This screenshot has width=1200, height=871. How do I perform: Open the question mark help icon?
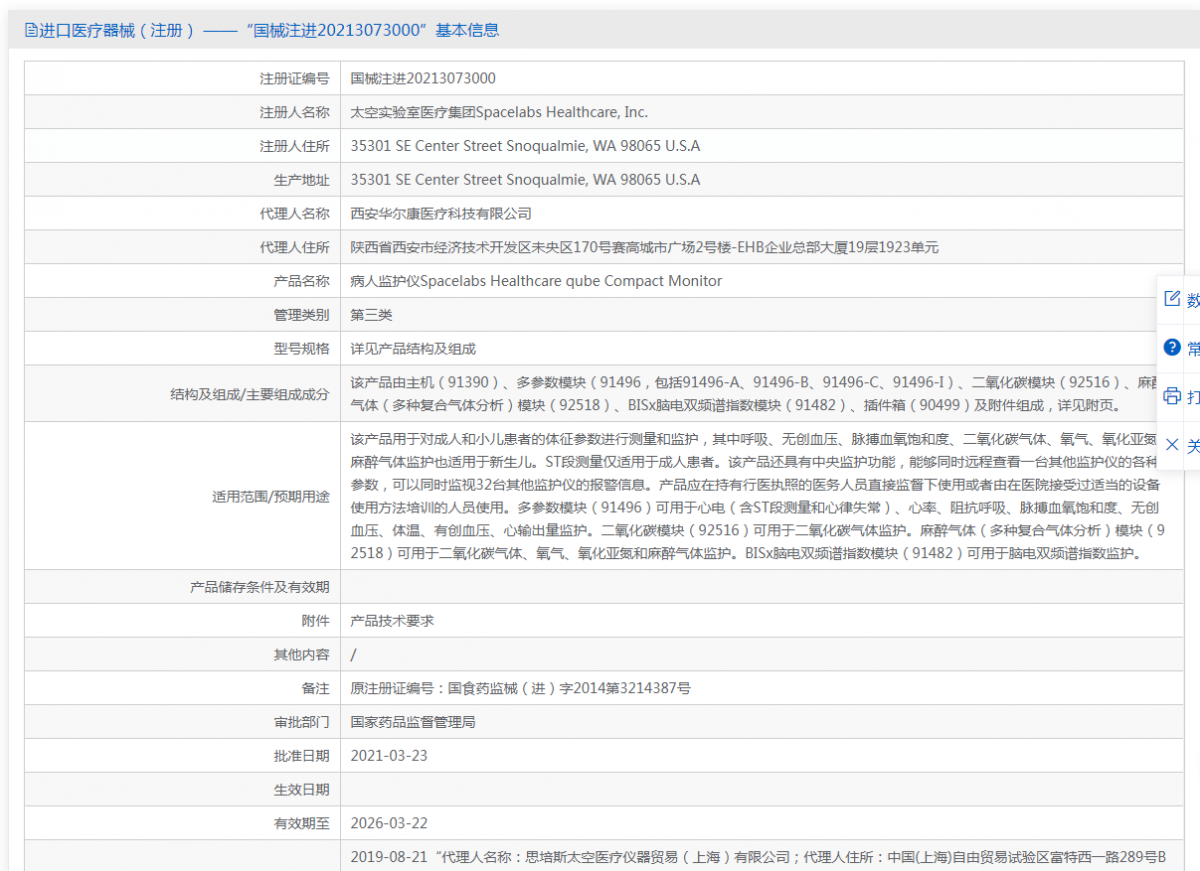(x=1172, y=347)
